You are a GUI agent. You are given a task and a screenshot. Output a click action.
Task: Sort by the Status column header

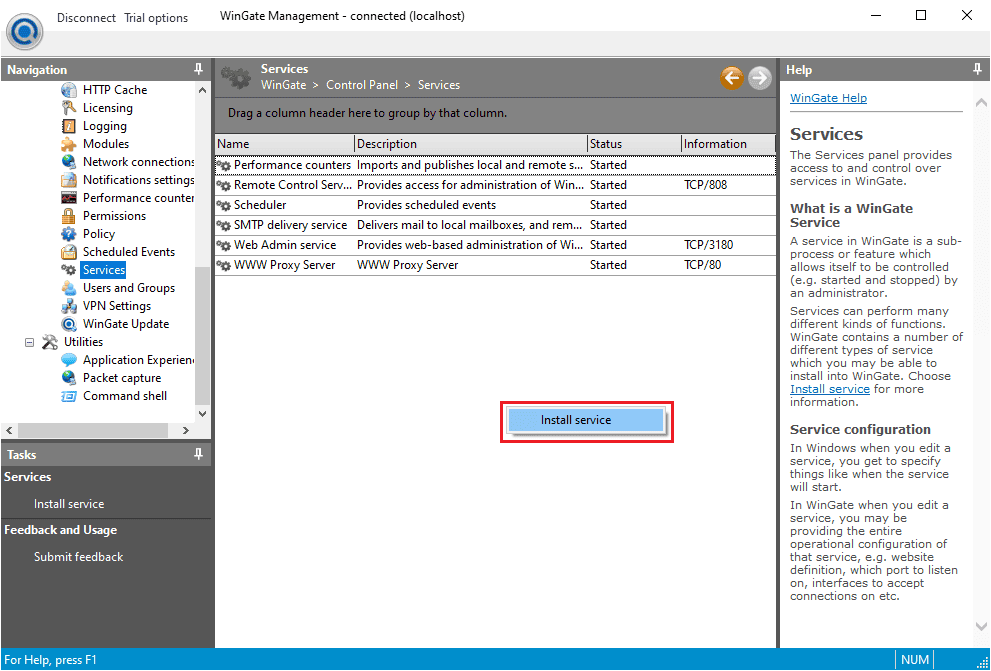[x=634, y=144]
